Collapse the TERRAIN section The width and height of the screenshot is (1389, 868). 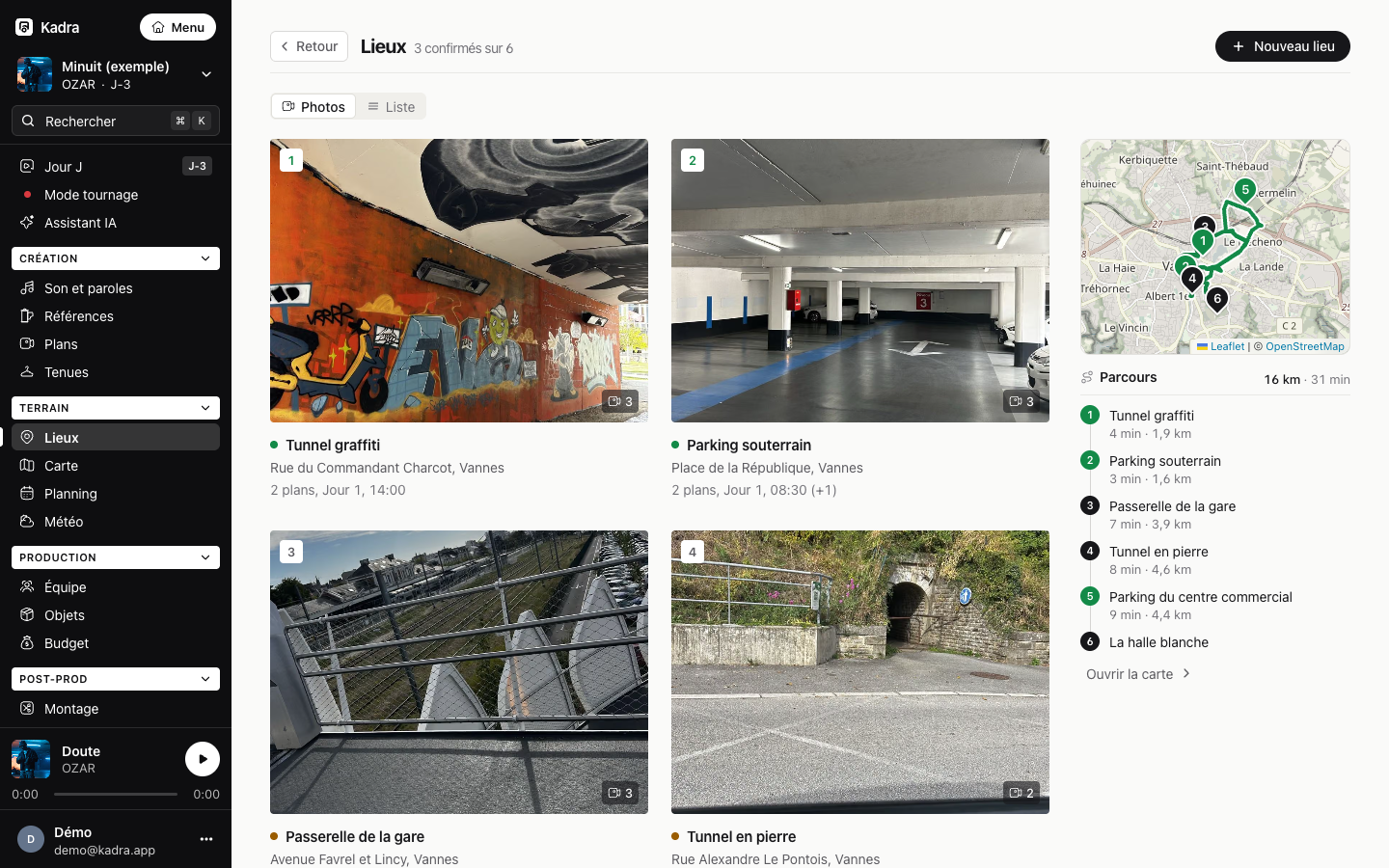(116, 408)
